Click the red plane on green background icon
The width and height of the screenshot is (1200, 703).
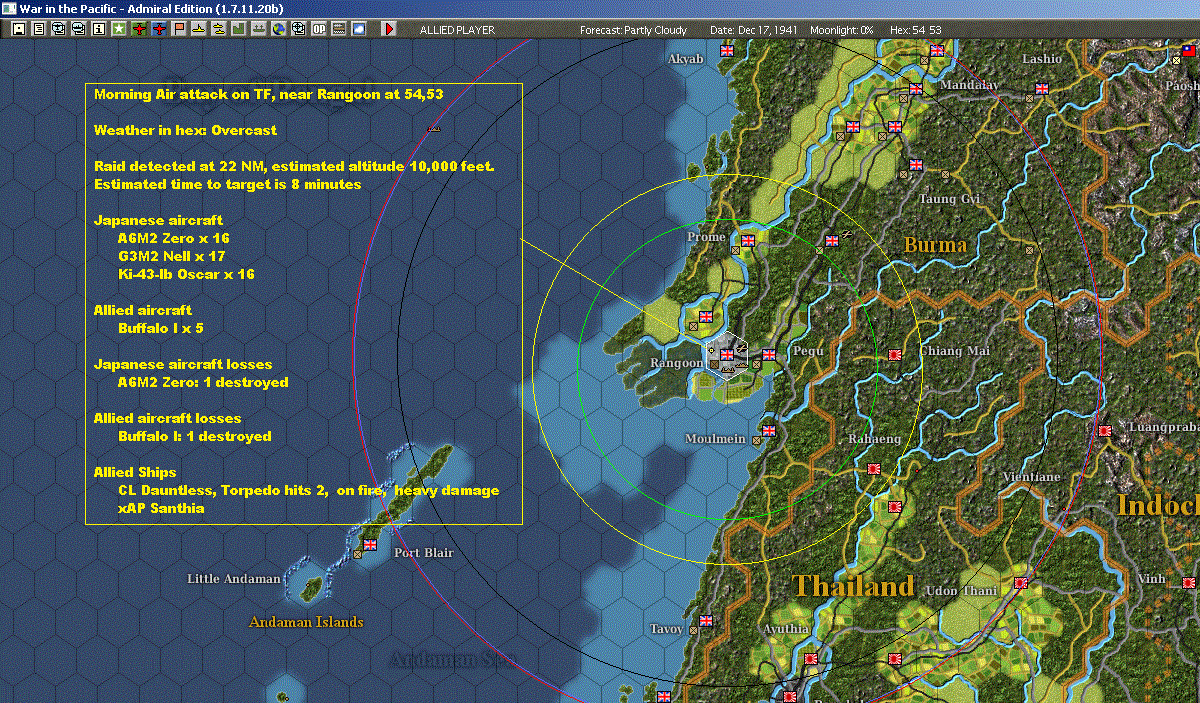pyautogui.click(x=139, y=29)
